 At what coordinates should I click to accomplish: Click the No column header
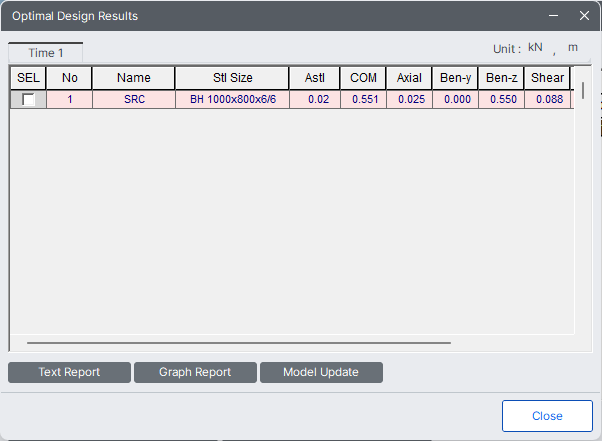pos(69,78)
